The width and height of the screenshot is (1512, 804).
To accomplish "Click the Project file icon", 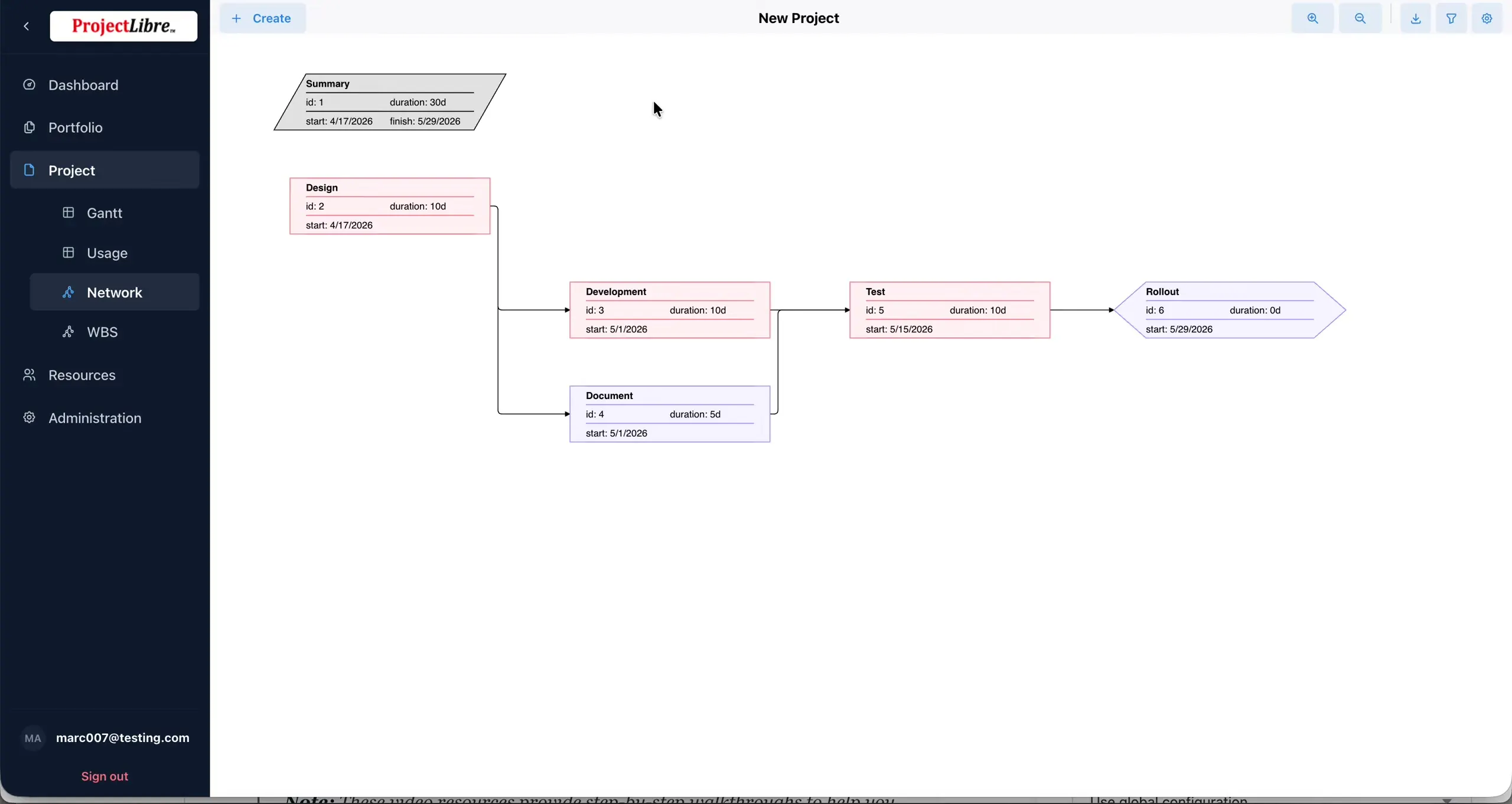I will [x=29, y=170].
